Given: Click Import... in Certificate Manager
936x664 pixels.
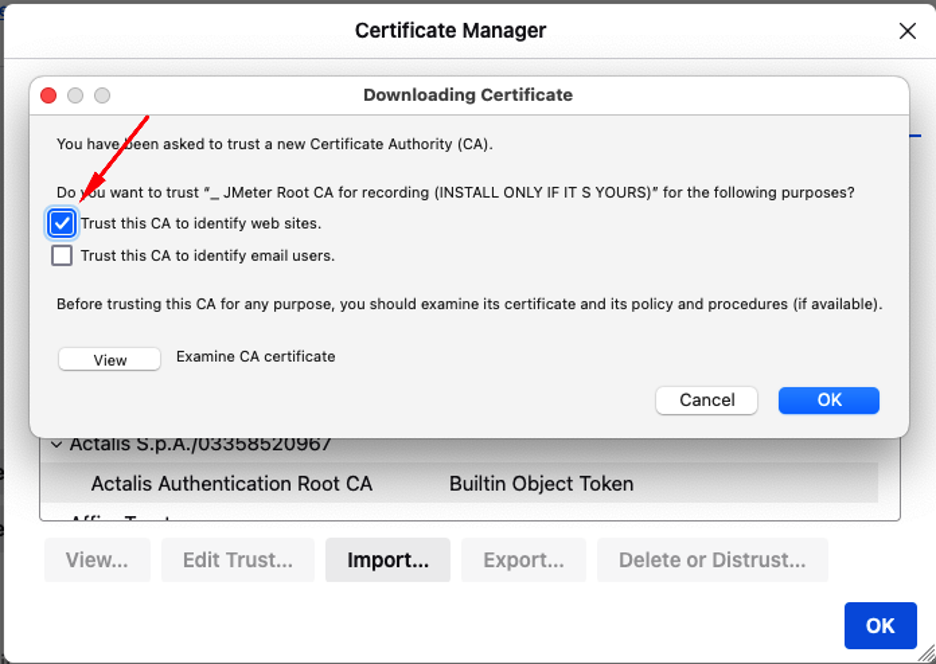Looking at the screenshot, I should click(388, 560).
